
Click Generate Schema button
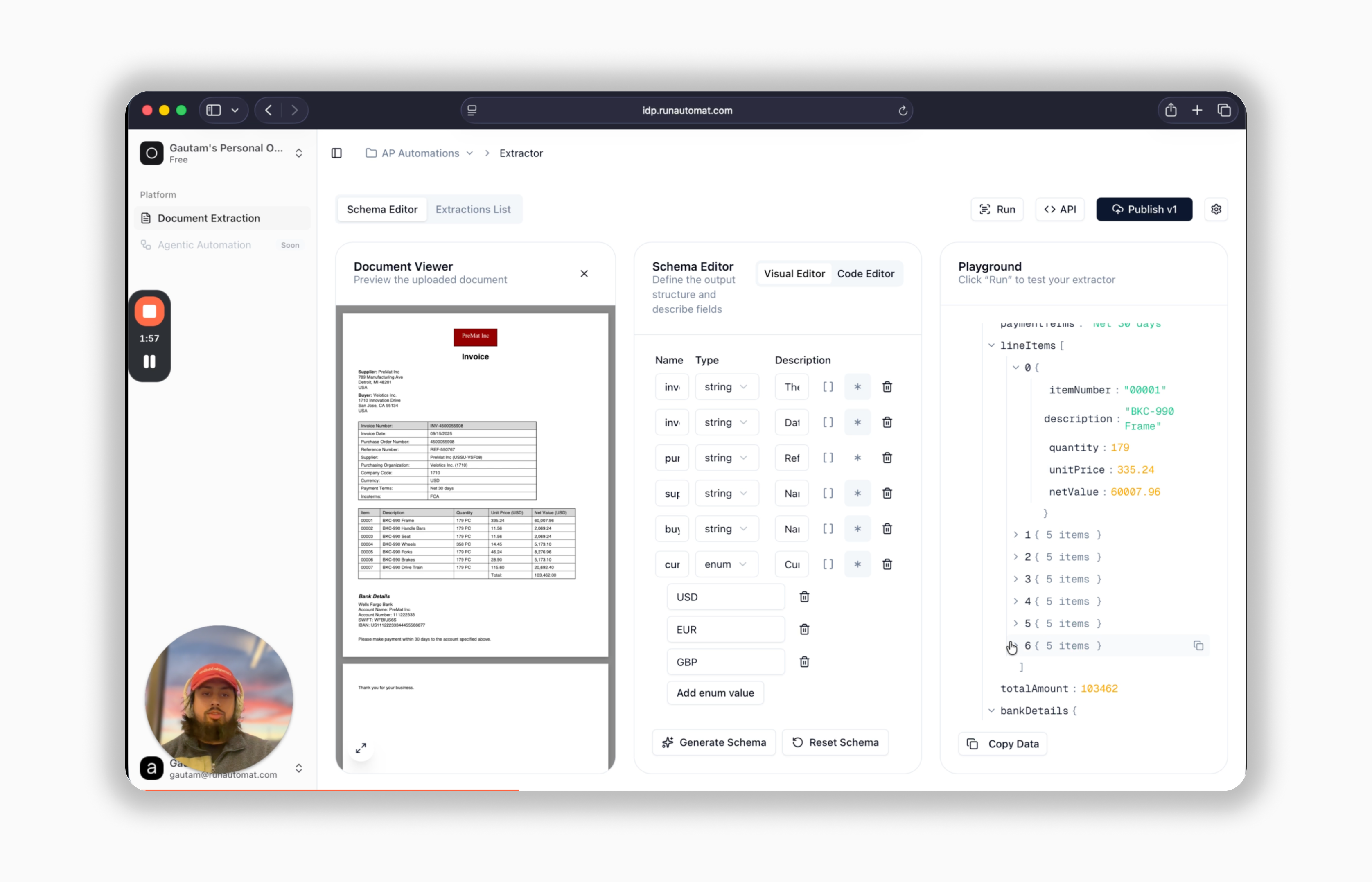[x=713, y=742]
